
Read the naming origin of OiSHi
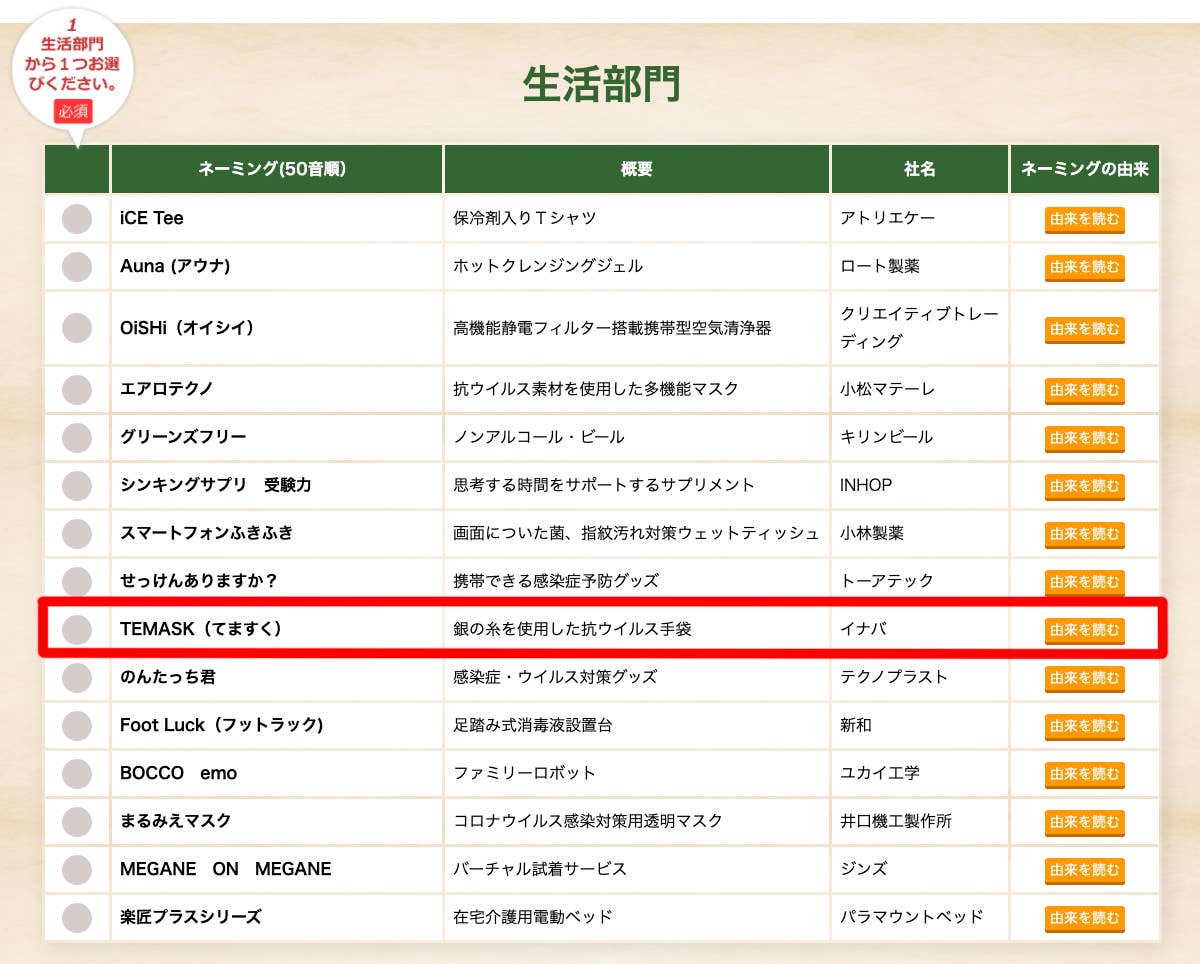tap(1085, 329)
